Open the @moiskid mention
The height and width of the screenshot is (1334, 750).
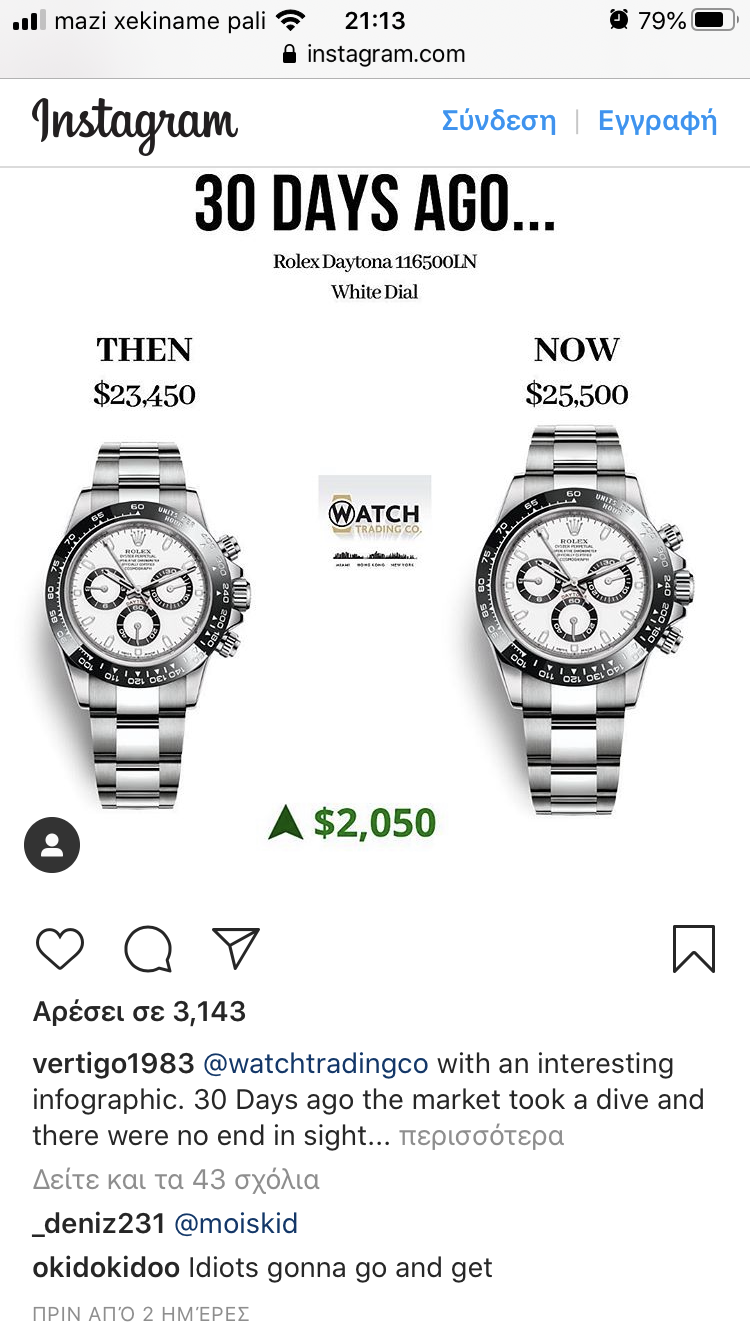pyautogui.click(x=236, y=1224)
